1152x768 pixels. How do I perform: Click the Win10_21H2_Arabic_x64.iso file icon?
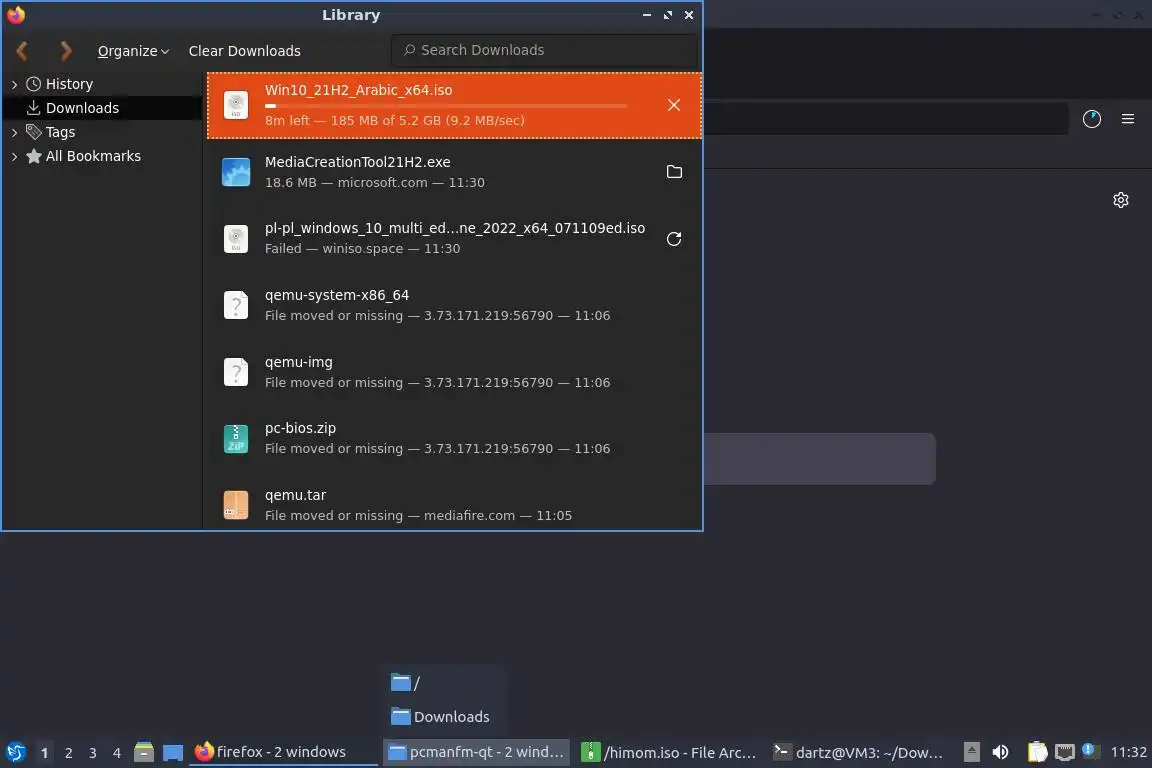(236, 105)
